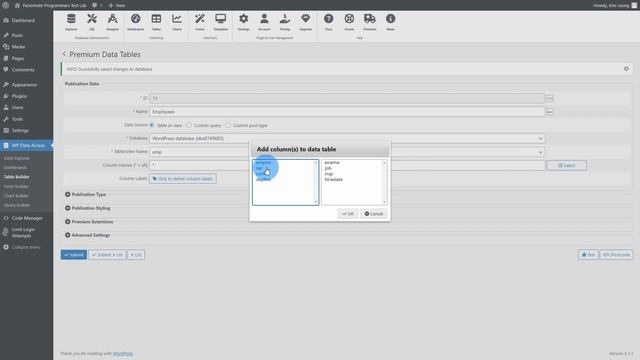Image resolution: width=640 pixels, height=360 pixels.
Task: Click the Test button
Action: 588,255
